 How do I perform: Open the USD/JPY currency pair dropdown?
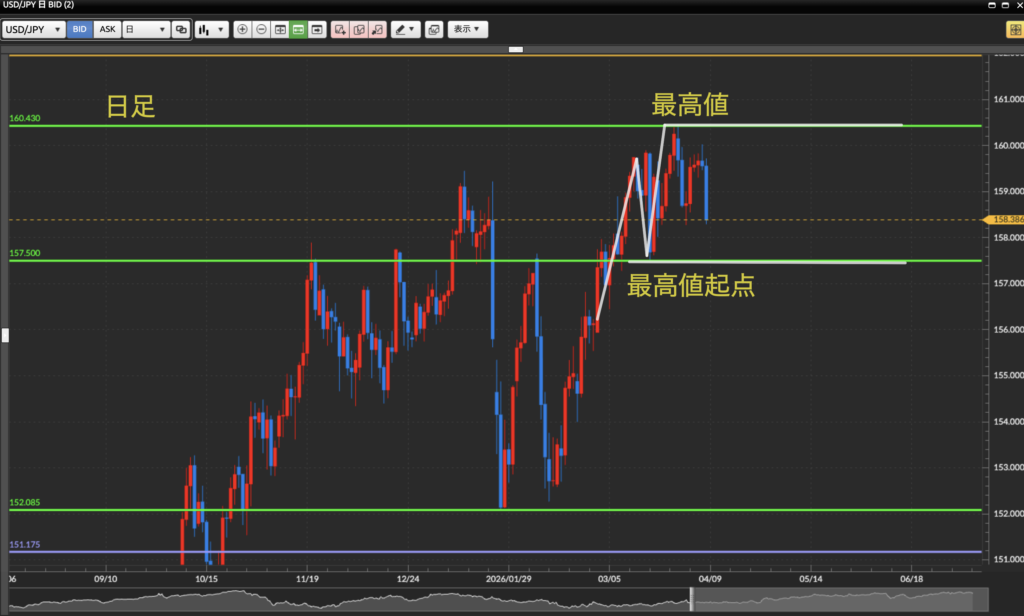(34, 30)
